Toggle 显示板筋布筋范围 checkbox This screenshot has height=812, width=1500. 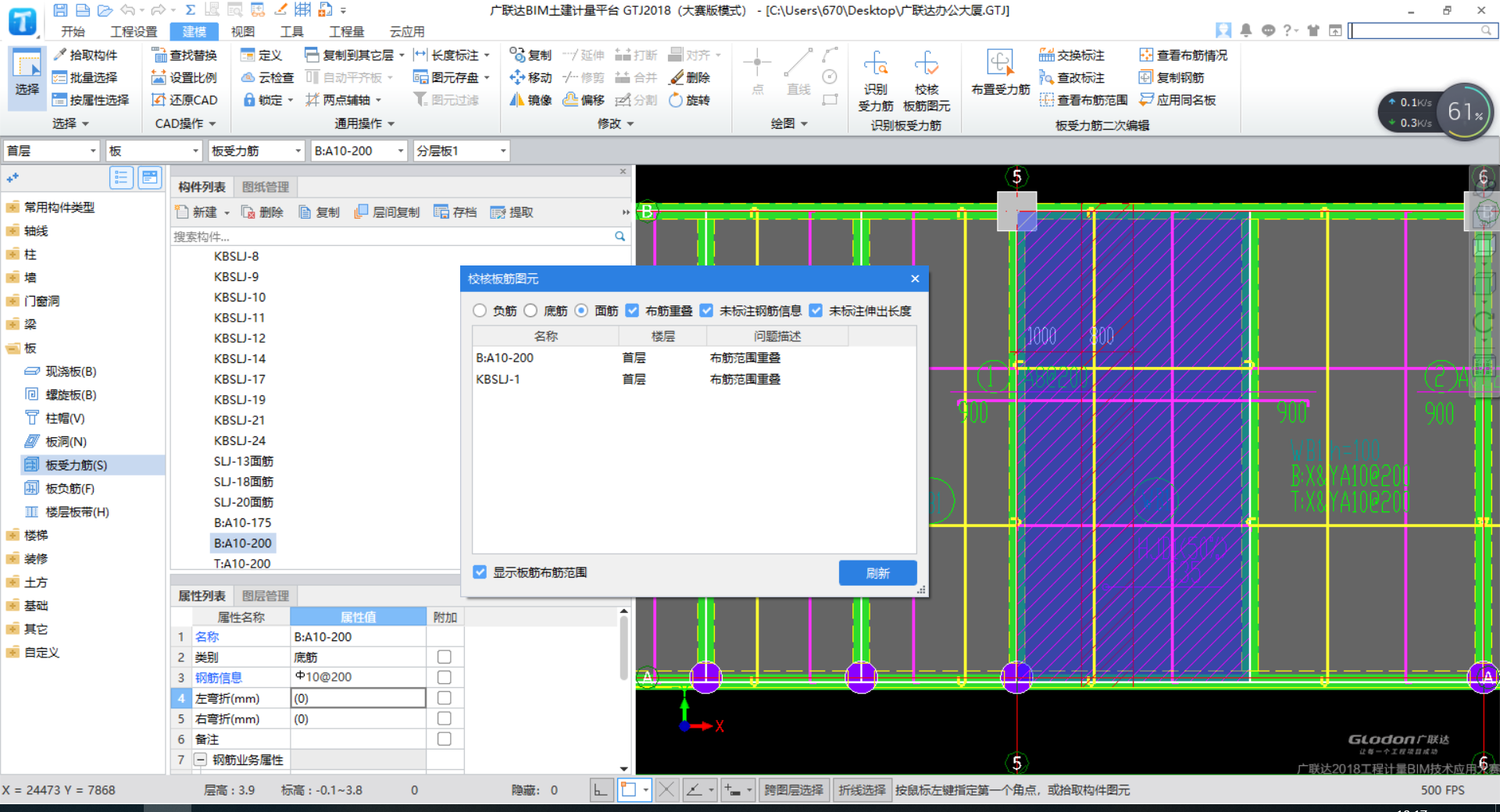click(480, 572)
